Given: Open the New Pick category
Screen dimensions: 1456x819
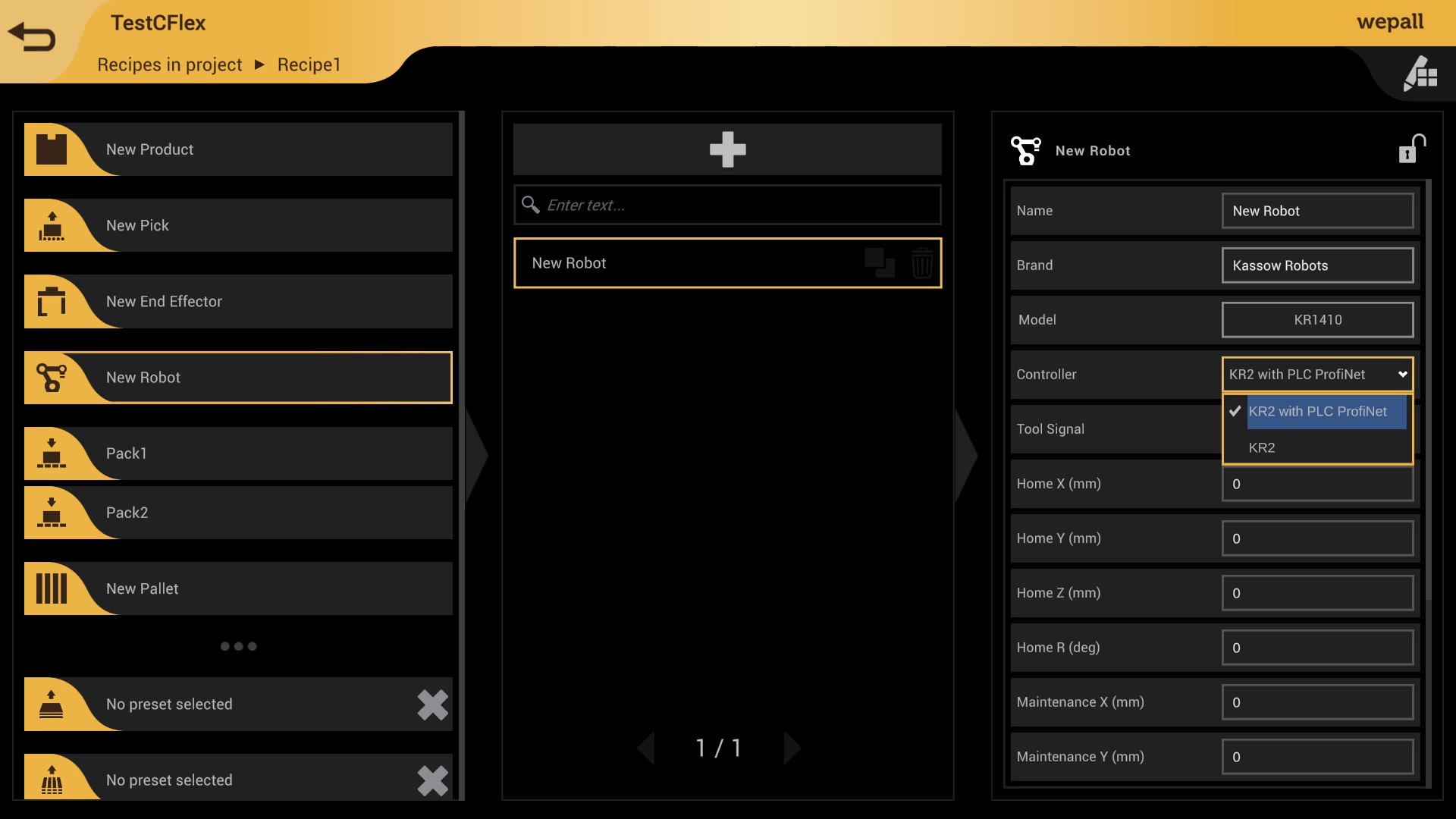Looking at the screenshot, I should pos(238,225).
